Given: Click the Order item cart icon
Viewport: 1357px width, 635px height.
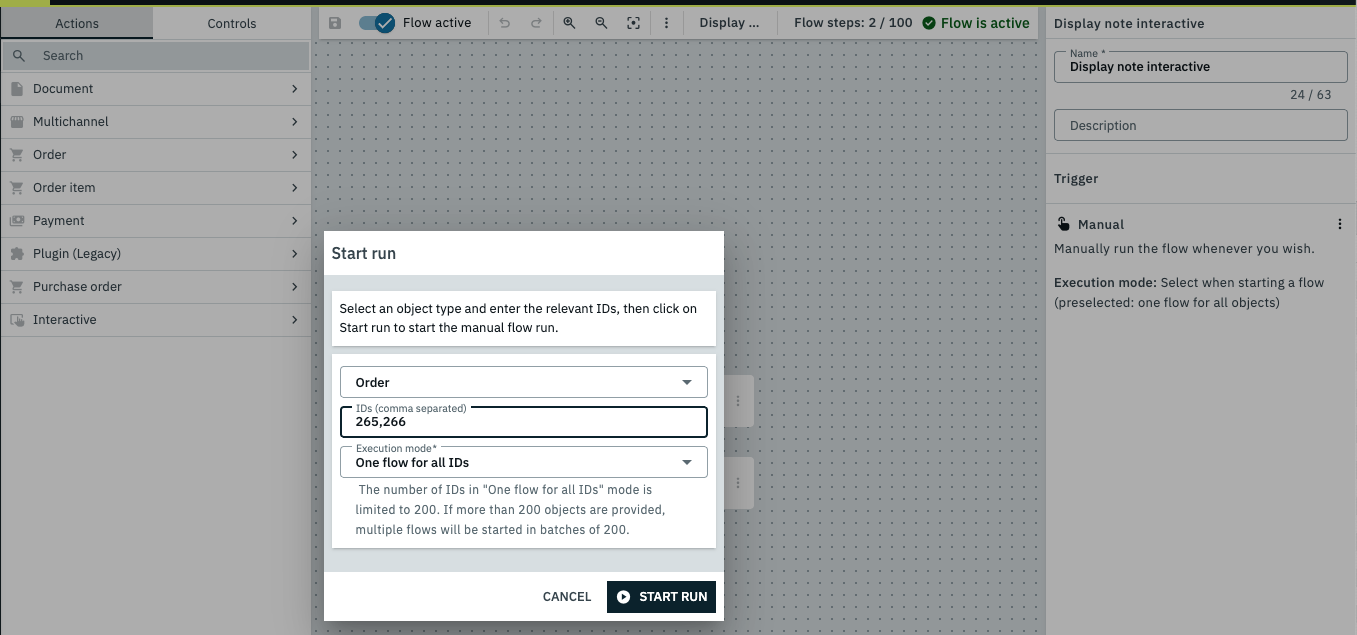Looking at the screenshot, I should click(17, 188).
